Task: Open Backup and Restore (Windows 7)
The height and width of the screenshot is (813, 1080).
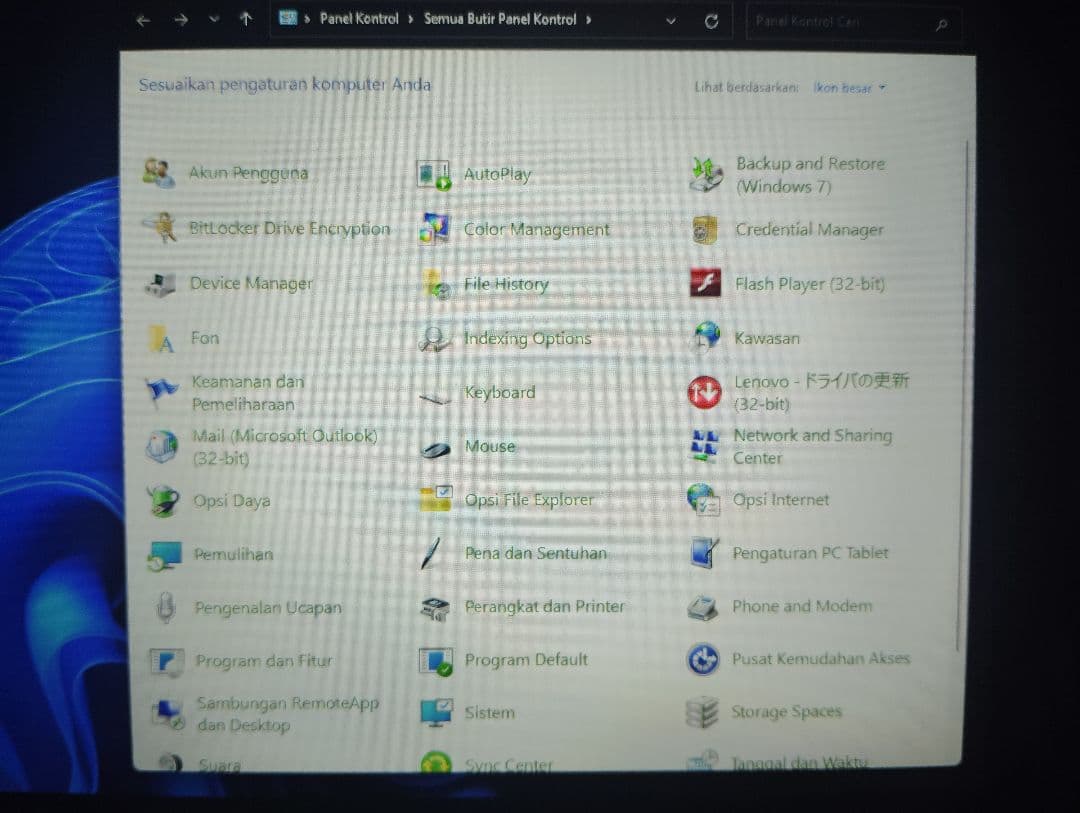Action: tap(810, 174)
